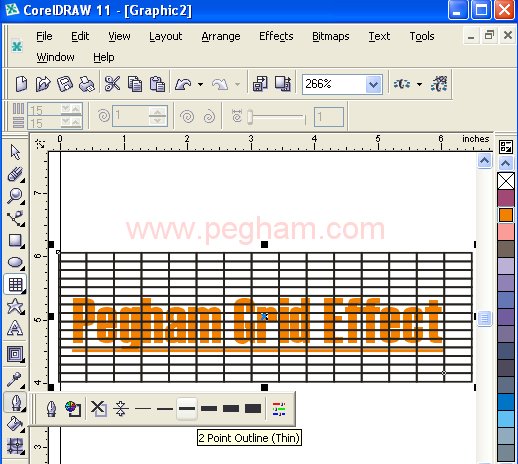The image size is (518, 464).
Task: Select the Interactive Contour tool
Action: click(x=15, y=354)
